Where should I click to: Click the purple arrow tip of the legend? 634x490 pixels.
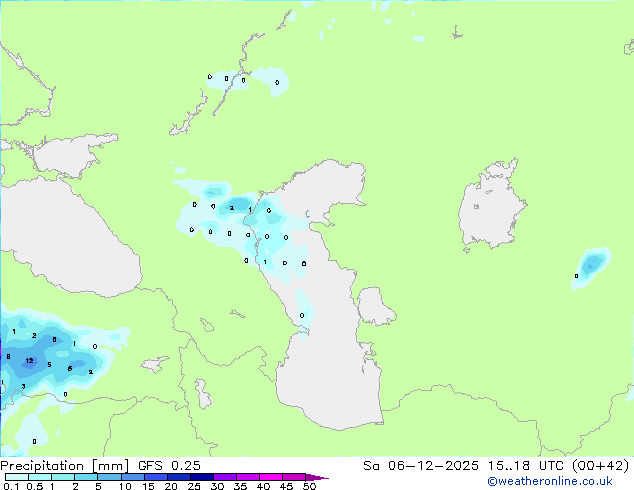point(317,478)
